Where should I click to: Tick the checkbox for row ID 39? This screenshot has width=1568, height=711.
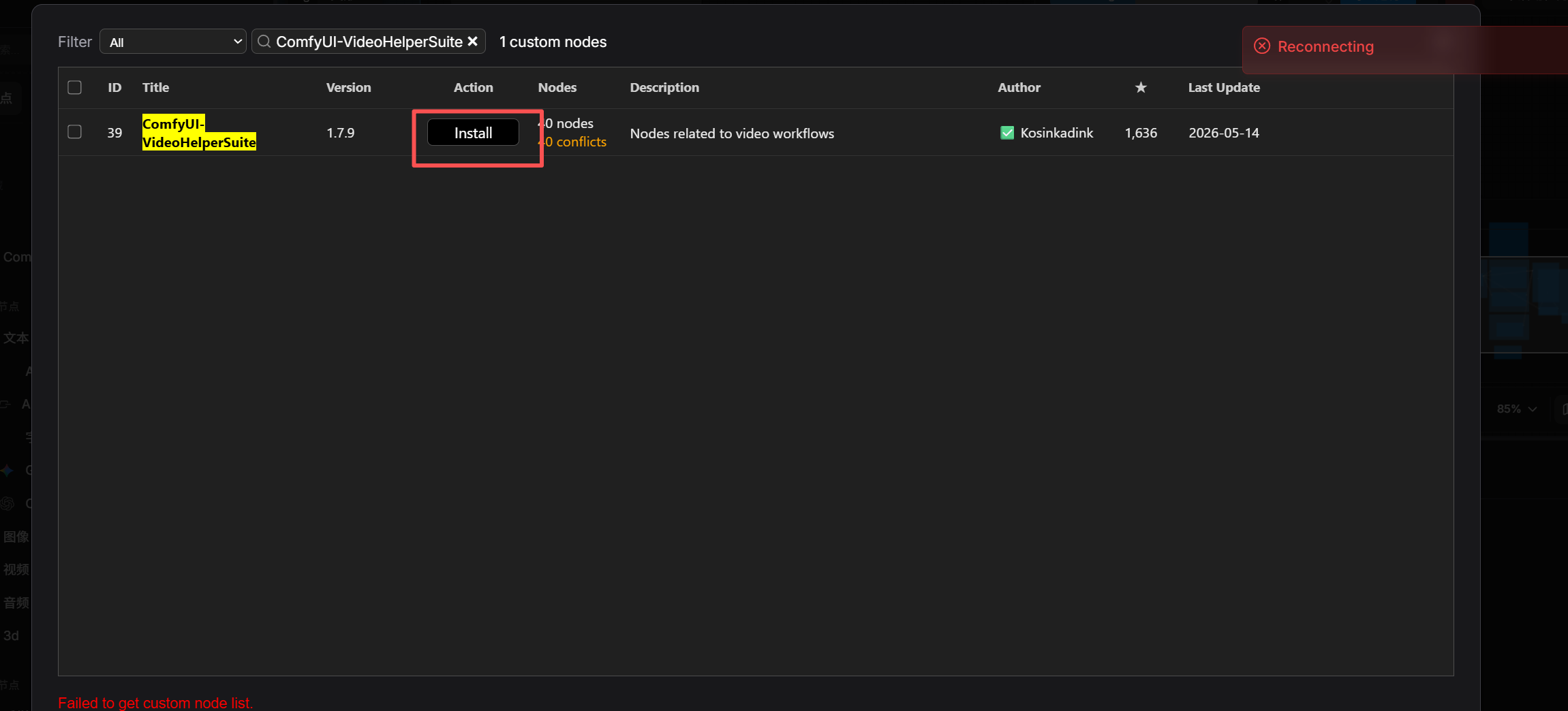click(75, 131)
